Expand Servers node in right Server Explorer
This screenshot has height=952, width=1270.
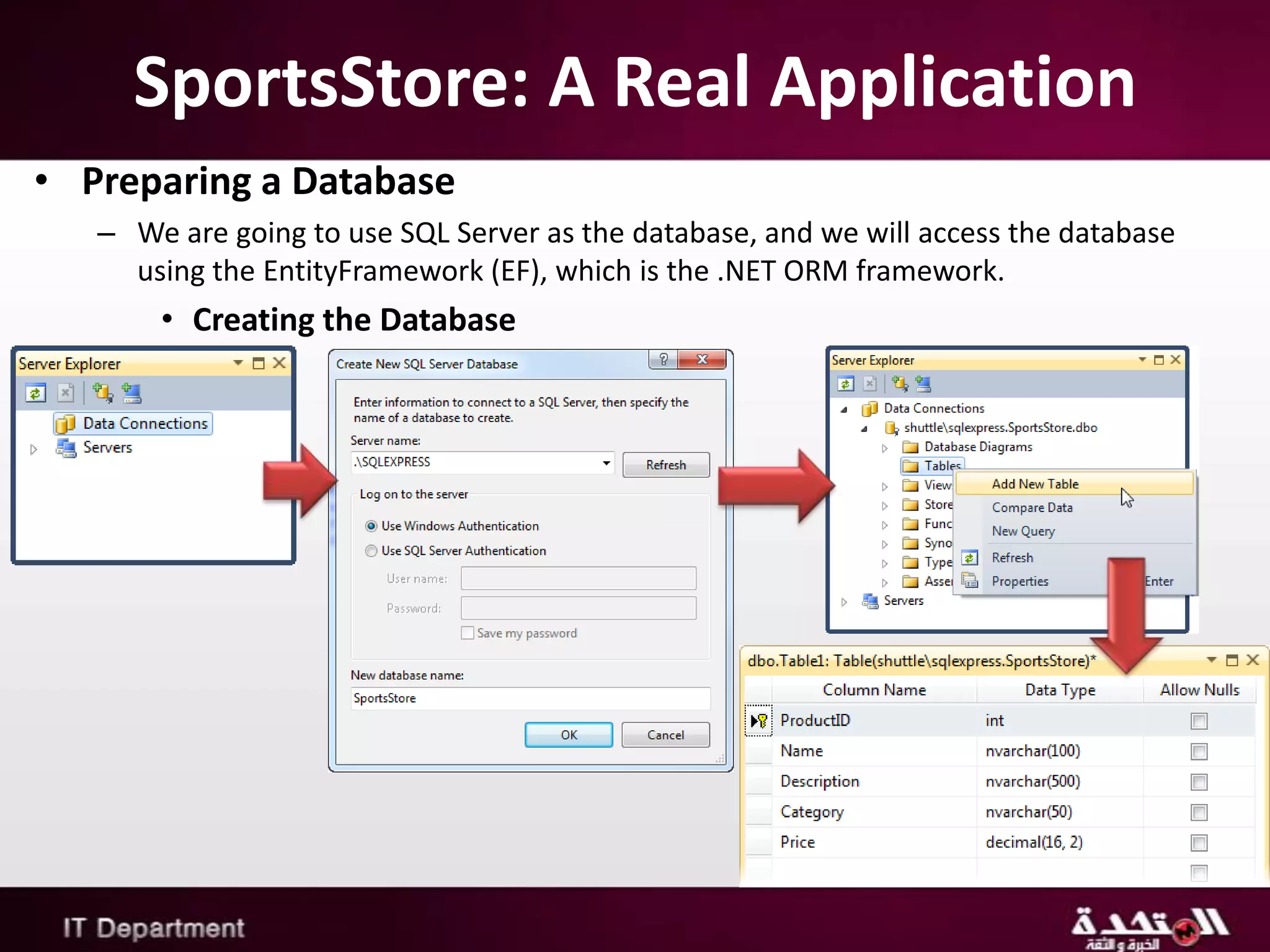tap(844, 602)
